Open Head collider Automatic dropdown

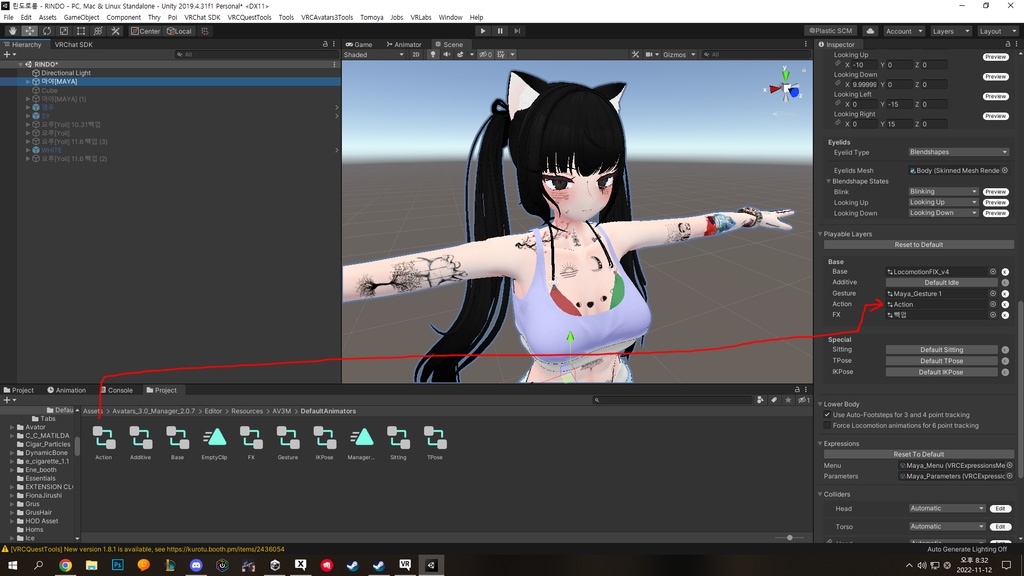click(x=946, y=508)
